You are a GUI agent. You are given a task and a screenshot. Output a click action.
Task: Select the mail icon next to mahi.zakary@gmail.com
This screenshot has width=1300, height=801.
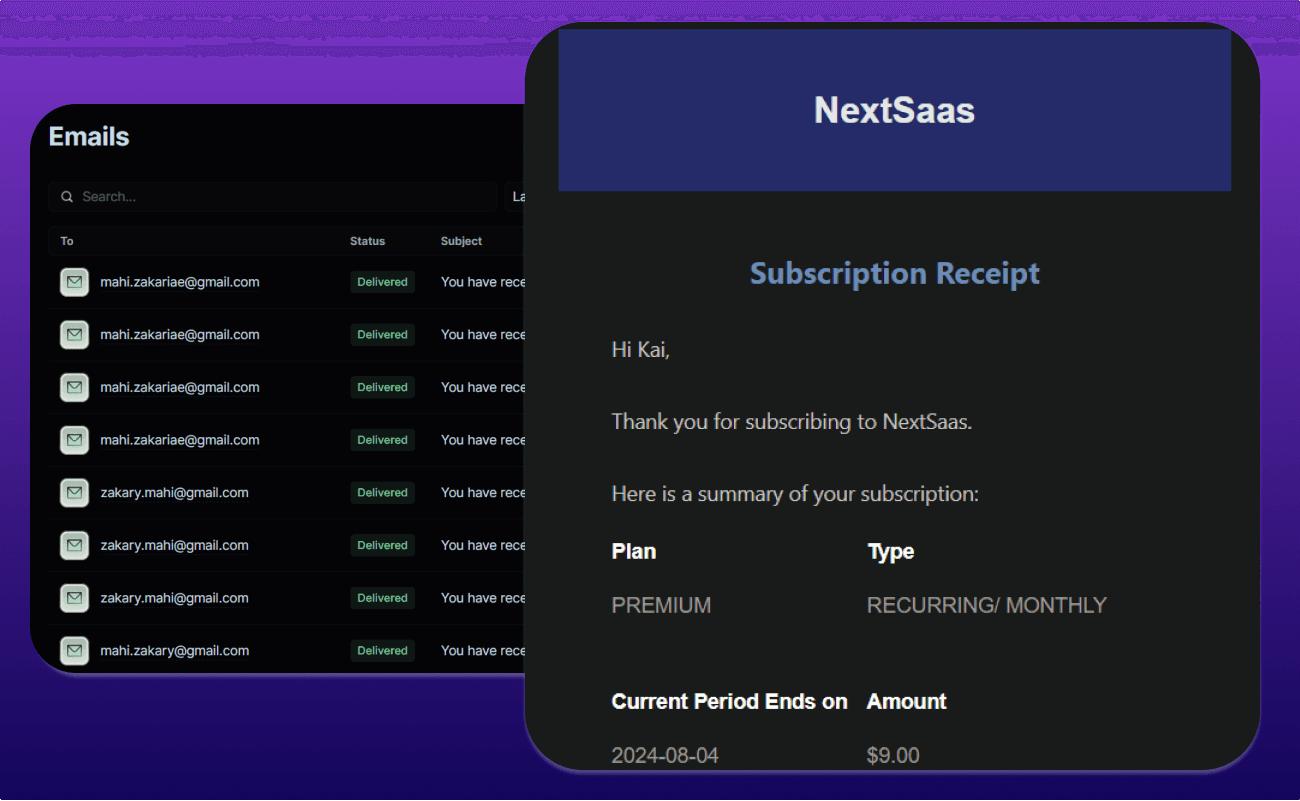[74, 651]
